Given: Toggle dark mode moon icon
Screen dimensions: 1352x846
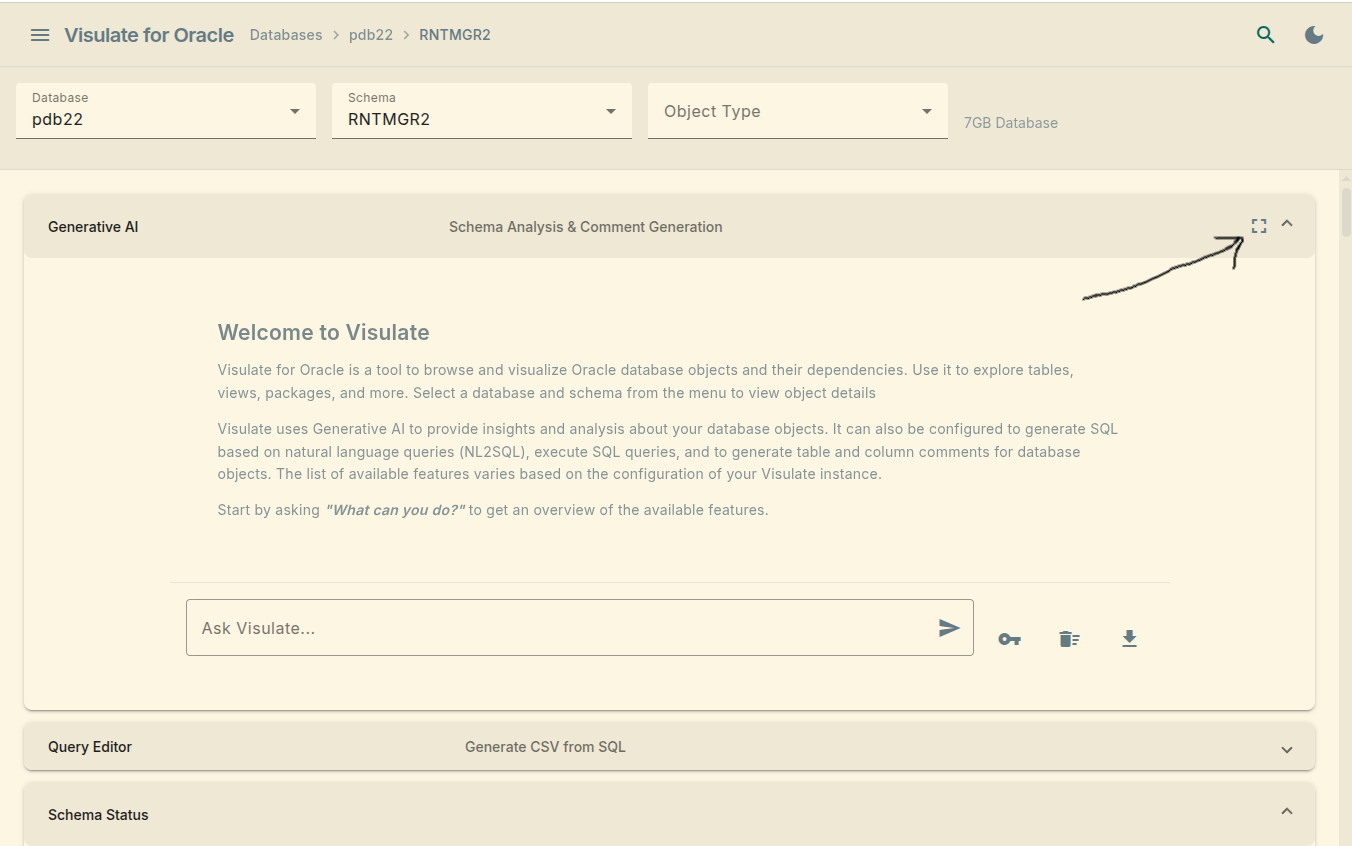Looking at the screenshot, I should point(1314,35).
